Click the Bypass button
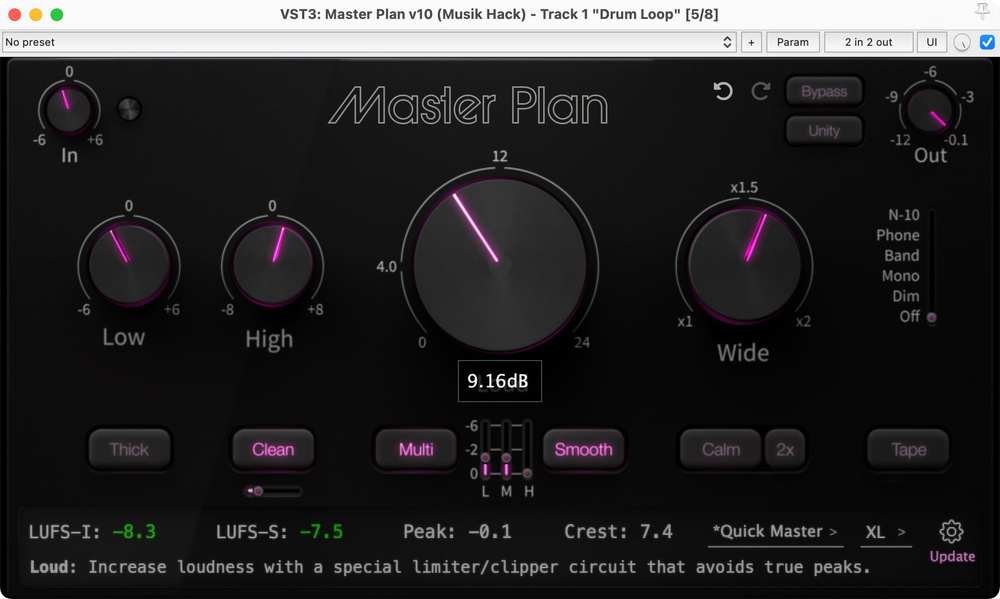 point(824,91)
